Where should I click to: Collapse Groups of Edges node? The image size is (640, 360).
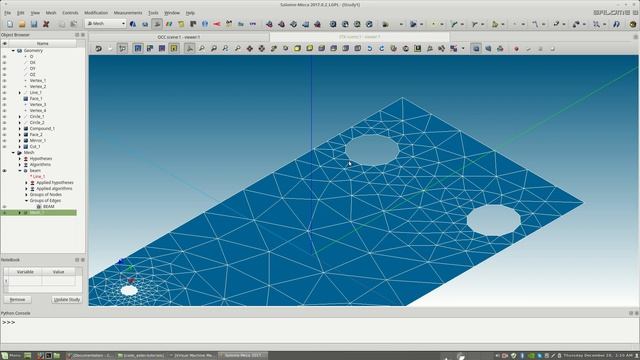pos(27,200)
